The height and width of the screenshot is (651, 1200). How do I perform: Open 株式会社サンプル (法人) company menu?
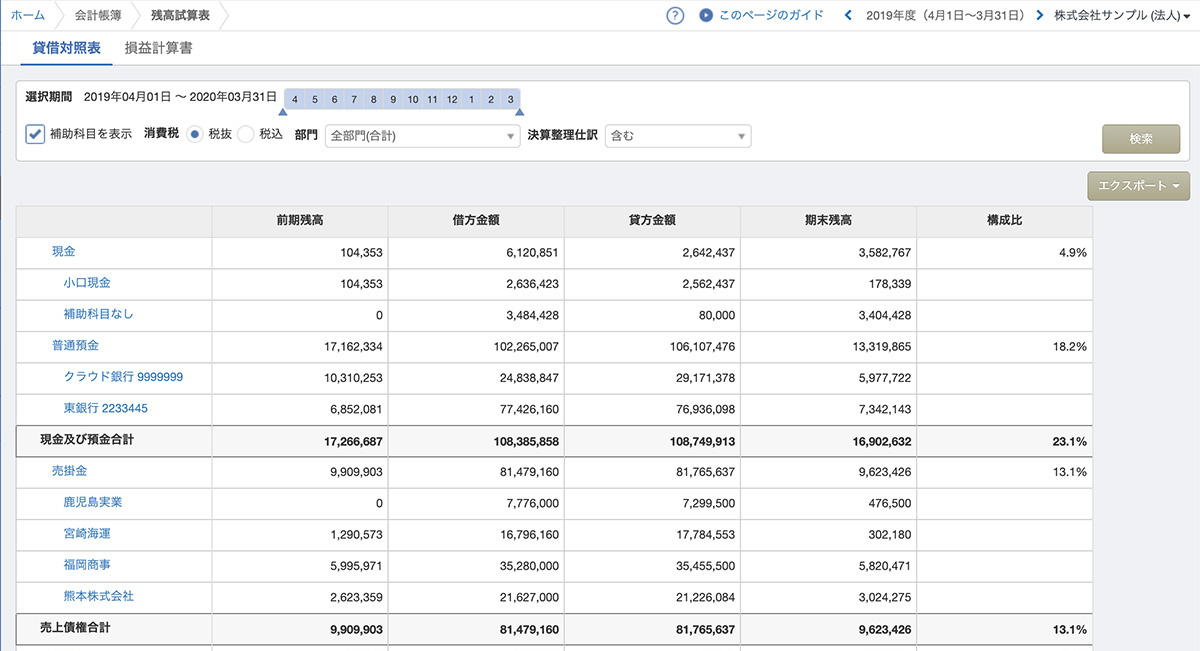click(x=1122, y=15)
